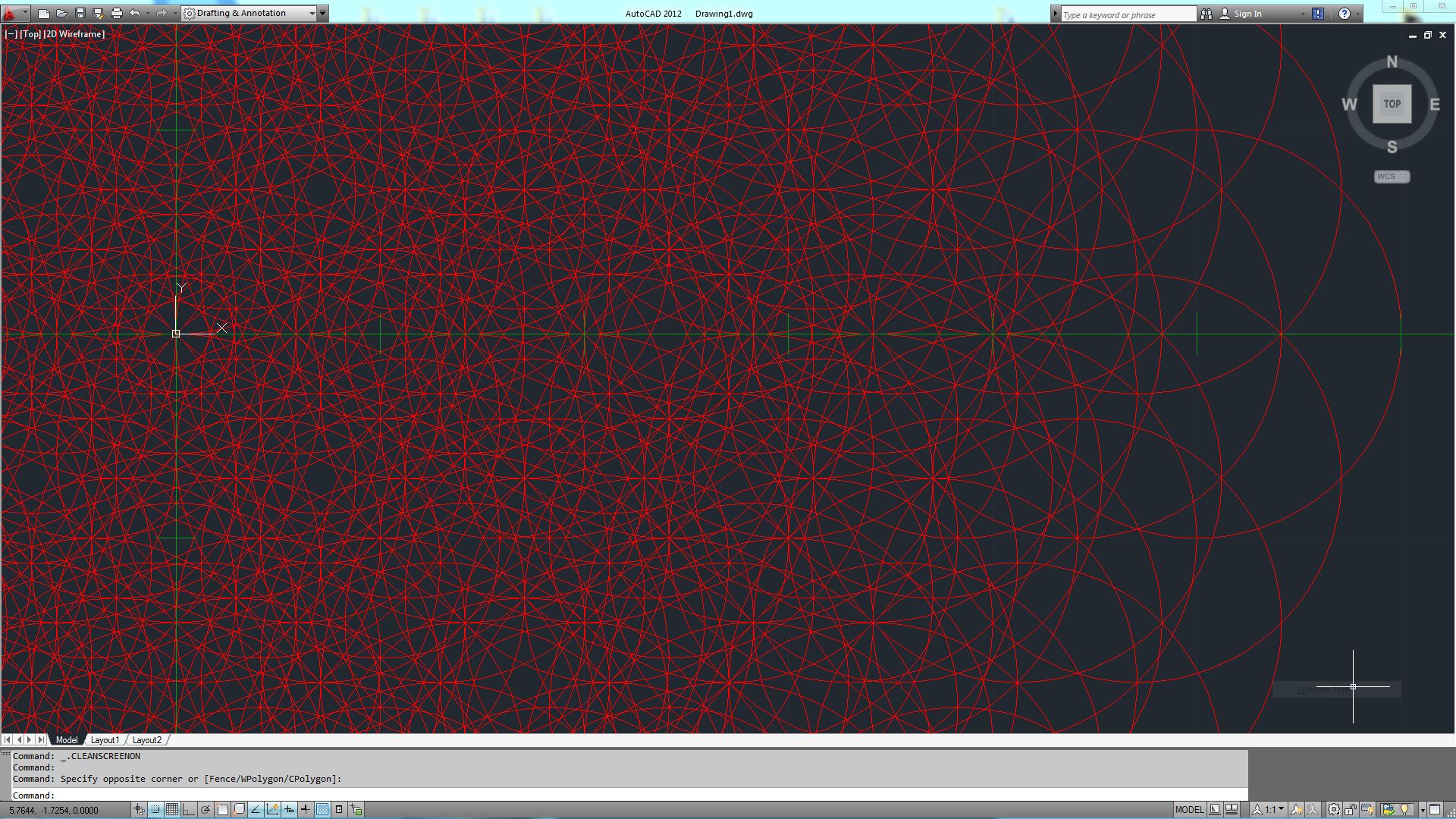Toggle Grid Display in status bar
1456x819 pixels.
coord(172,810)
